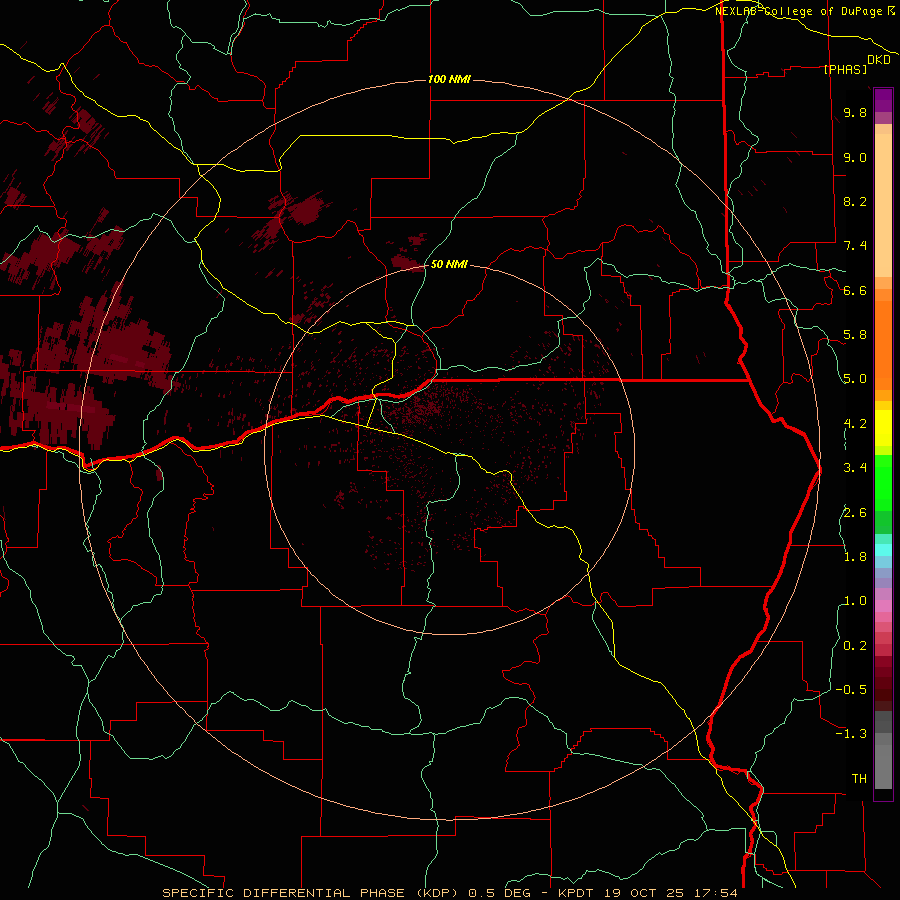The width and height of the screenshot is (900, 900).
Task: Click the 'DKD' label above the color scale
Action: click(x=879, y=60)
